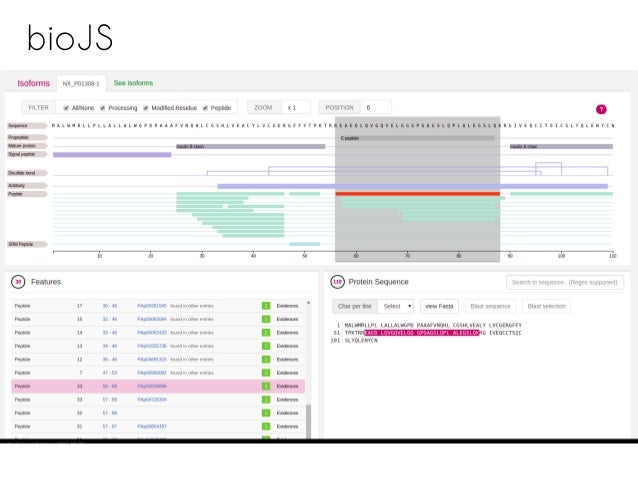Click the Disulfide bond track label

tap(27, 173)
